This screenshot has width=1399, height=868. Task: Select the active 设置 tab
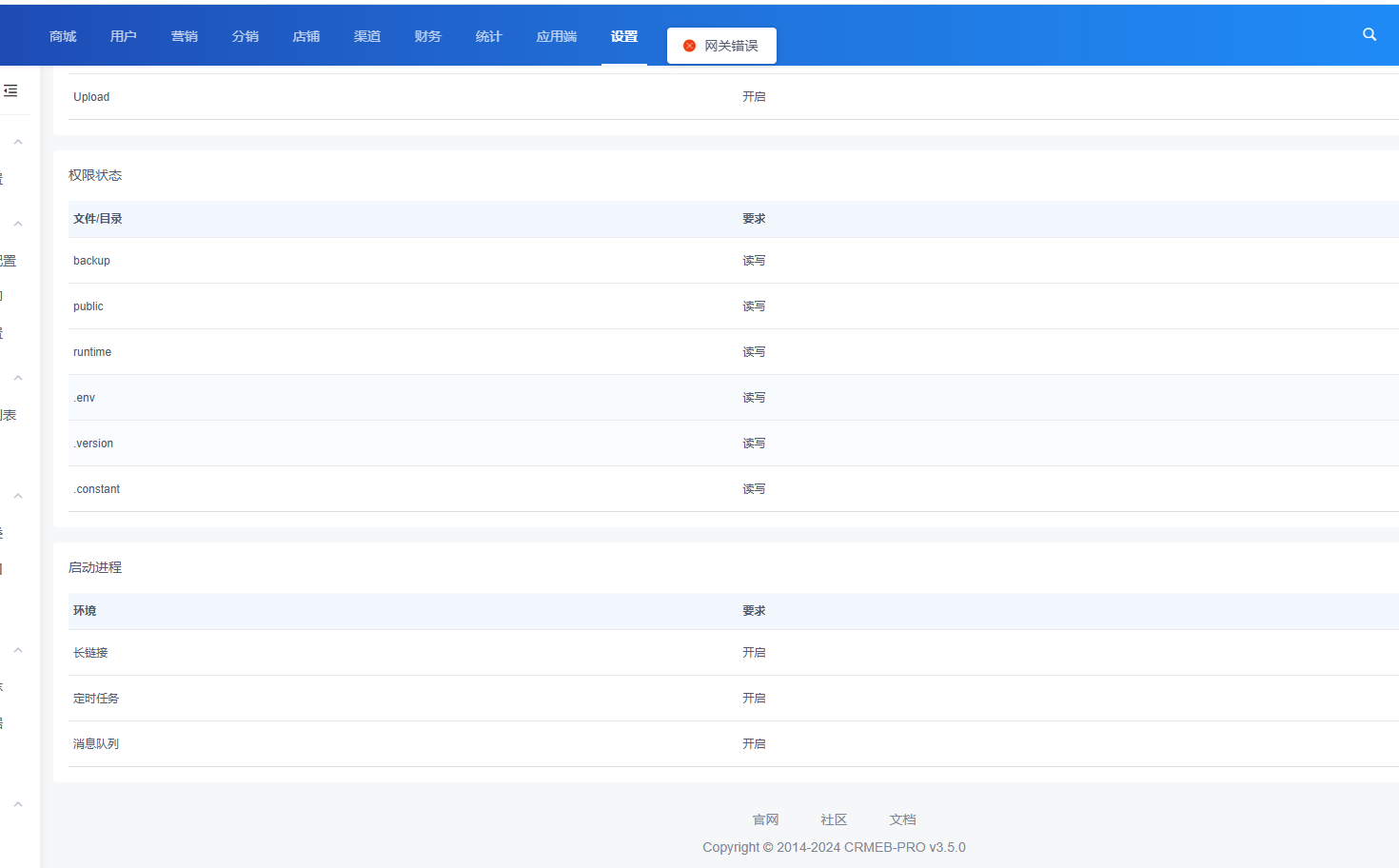click(624, 36)
